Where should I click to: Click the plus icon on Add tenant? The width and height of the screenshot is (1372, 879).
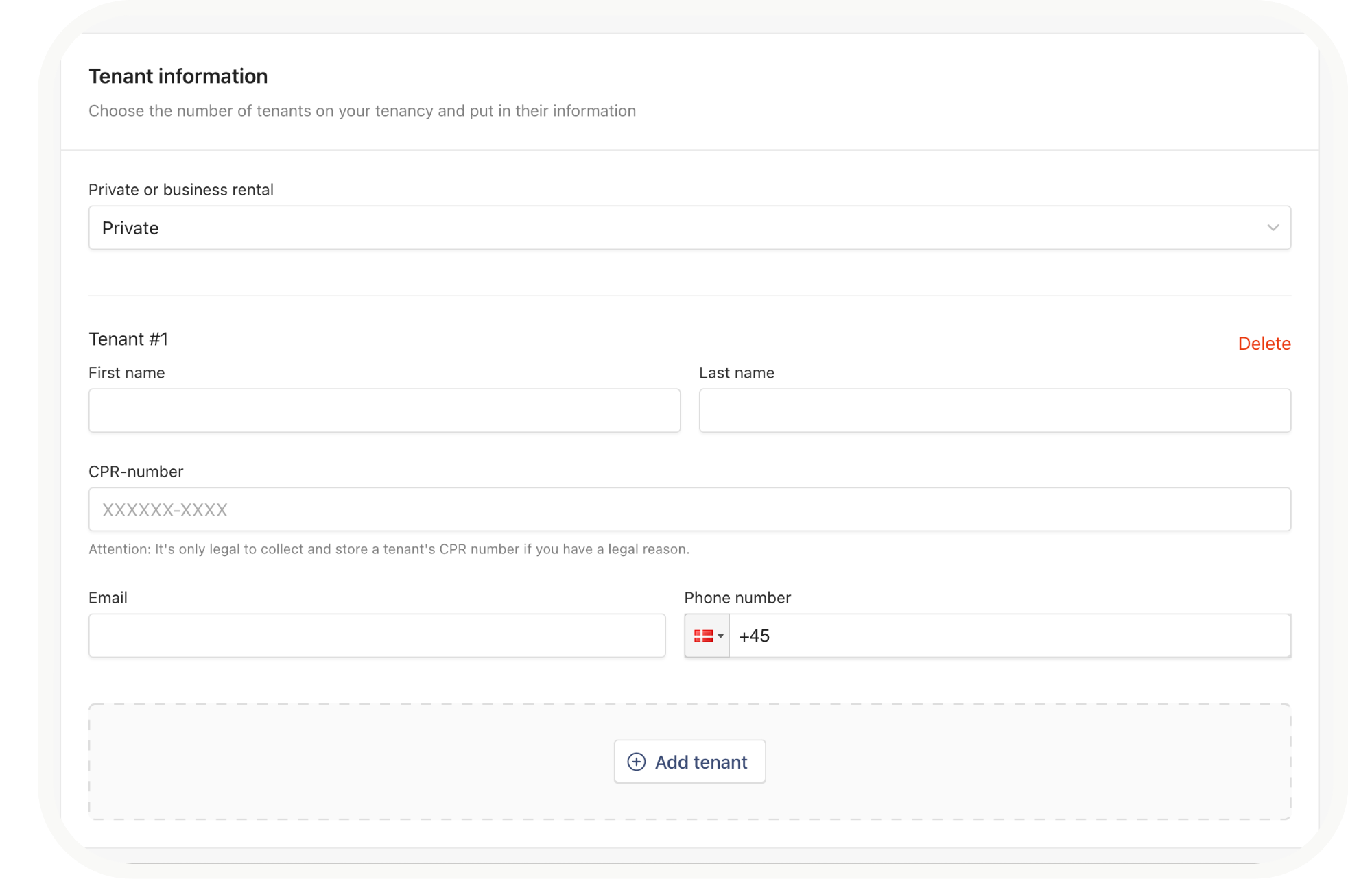coord(636,762)
